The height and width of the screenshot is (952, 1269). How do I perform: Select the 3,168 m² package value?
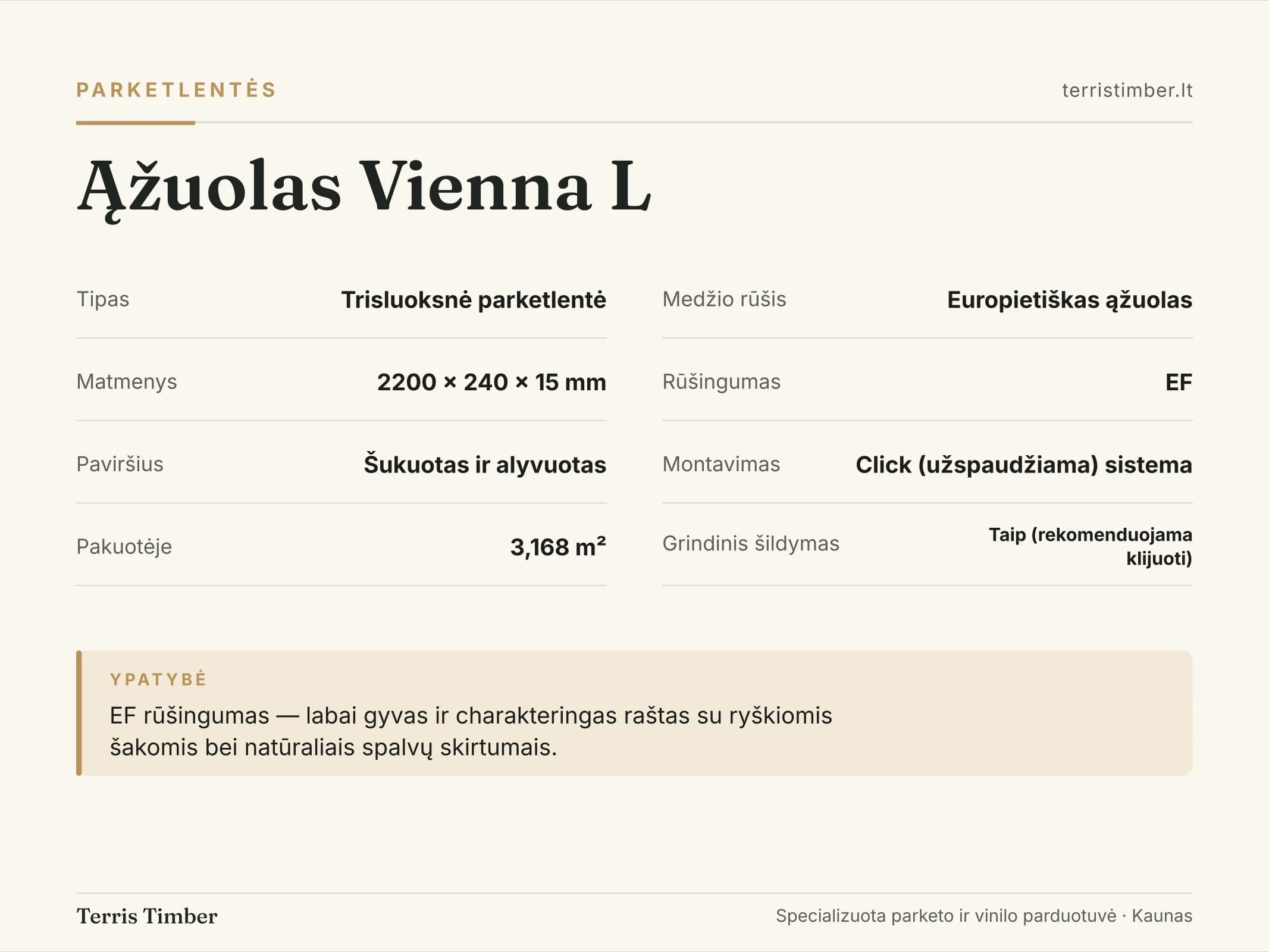click(x=558, y=547)
